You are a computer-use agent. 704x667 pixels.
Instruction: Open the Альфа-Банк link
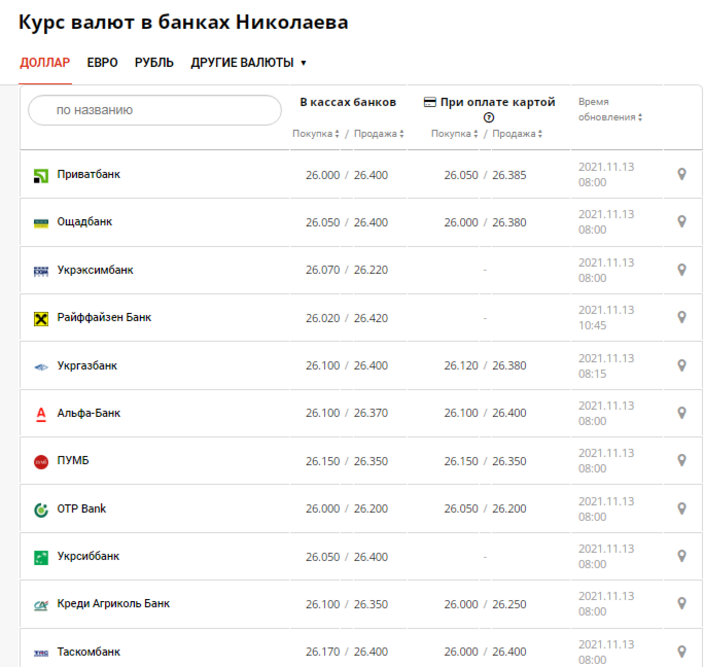(x=88, y=413)
